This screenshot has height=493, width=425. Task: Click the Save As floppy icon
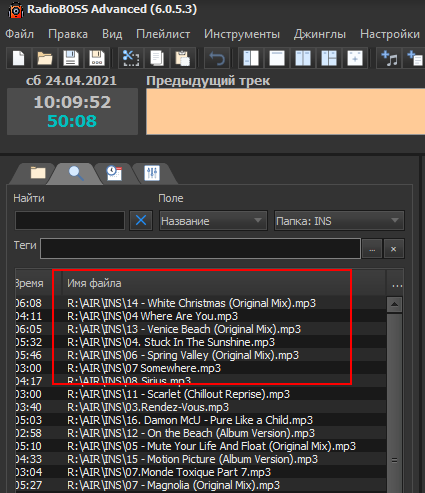tap(97, 58)
